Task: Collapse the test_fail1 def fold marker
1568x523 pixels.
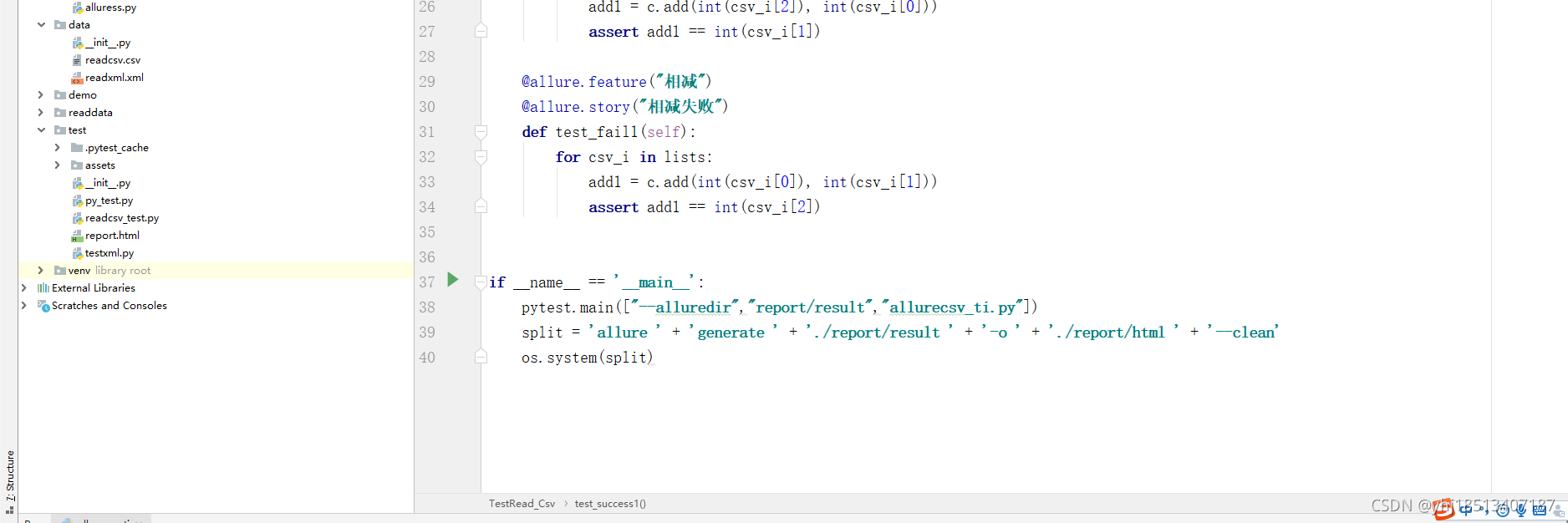Action: pos(481,131)
